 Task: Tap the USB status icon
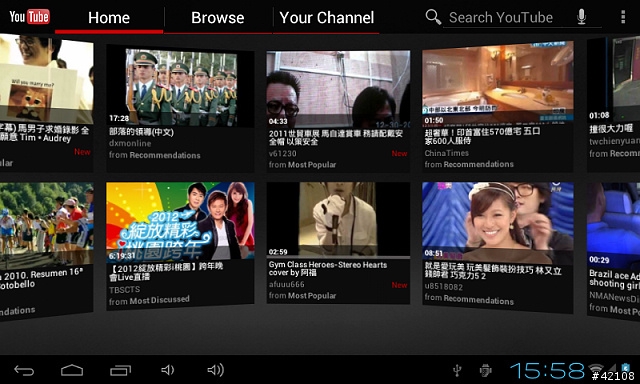tap(458, 370)
